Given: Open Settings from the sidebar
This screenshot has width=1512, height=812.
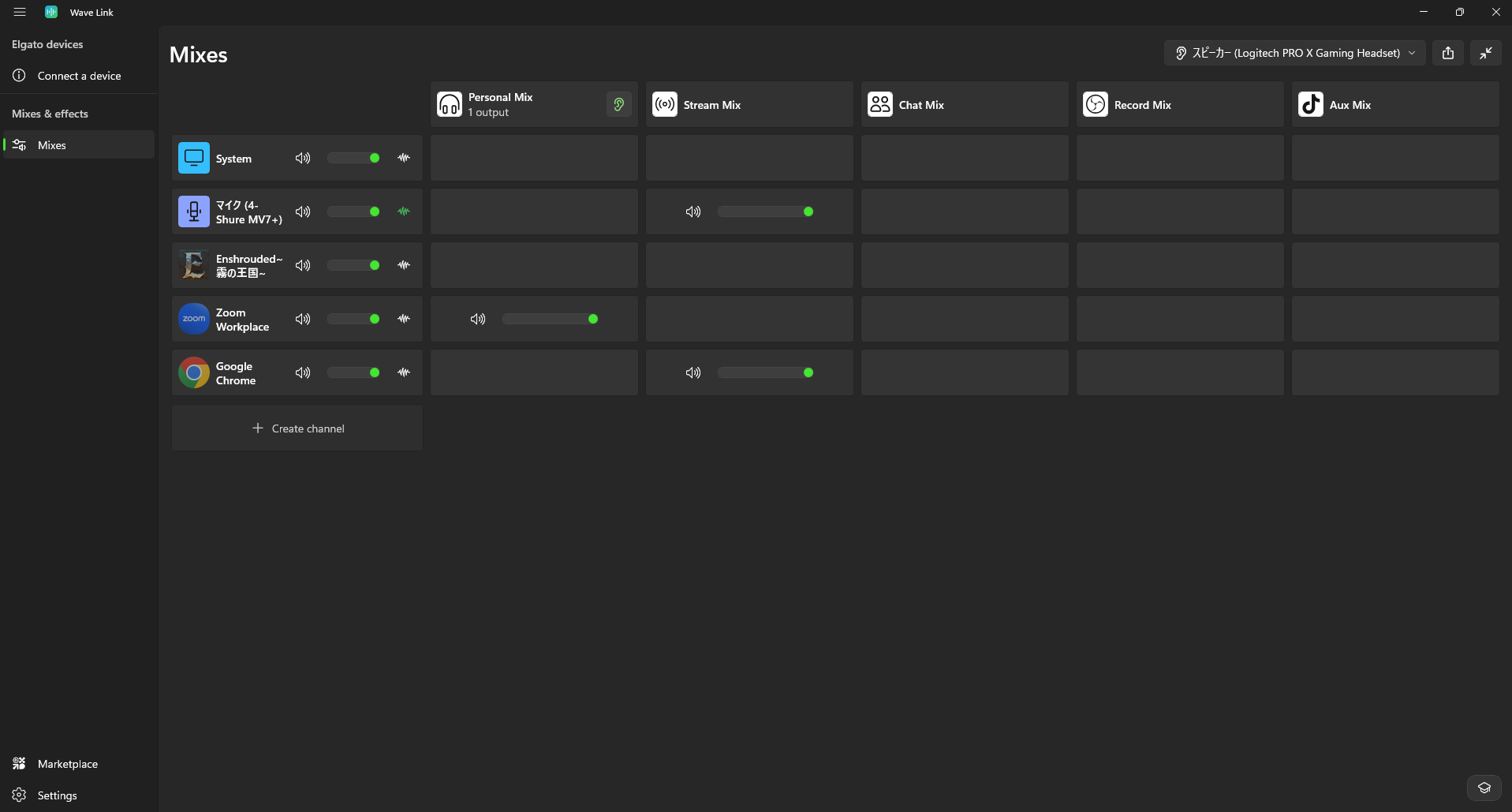Looking at the screenshot, I should point(79,795).
